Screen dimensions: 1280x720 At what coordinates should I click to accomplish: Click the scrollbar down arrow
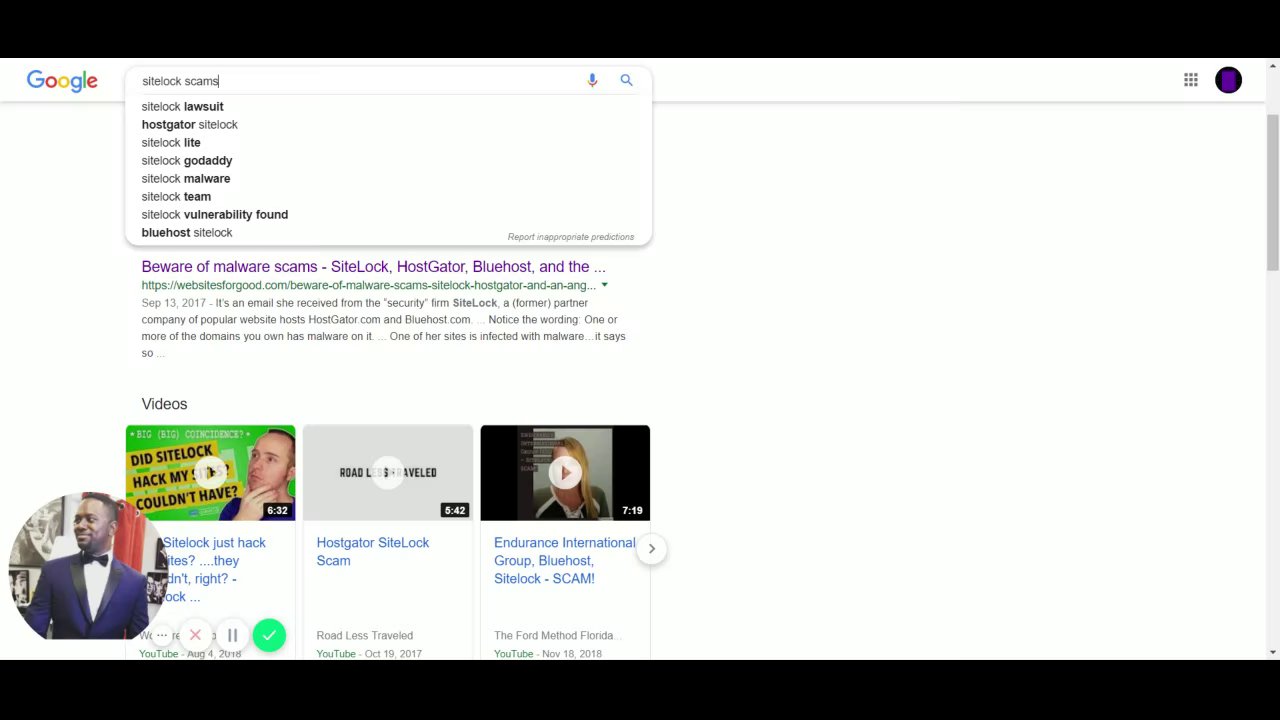(1272, 652)
